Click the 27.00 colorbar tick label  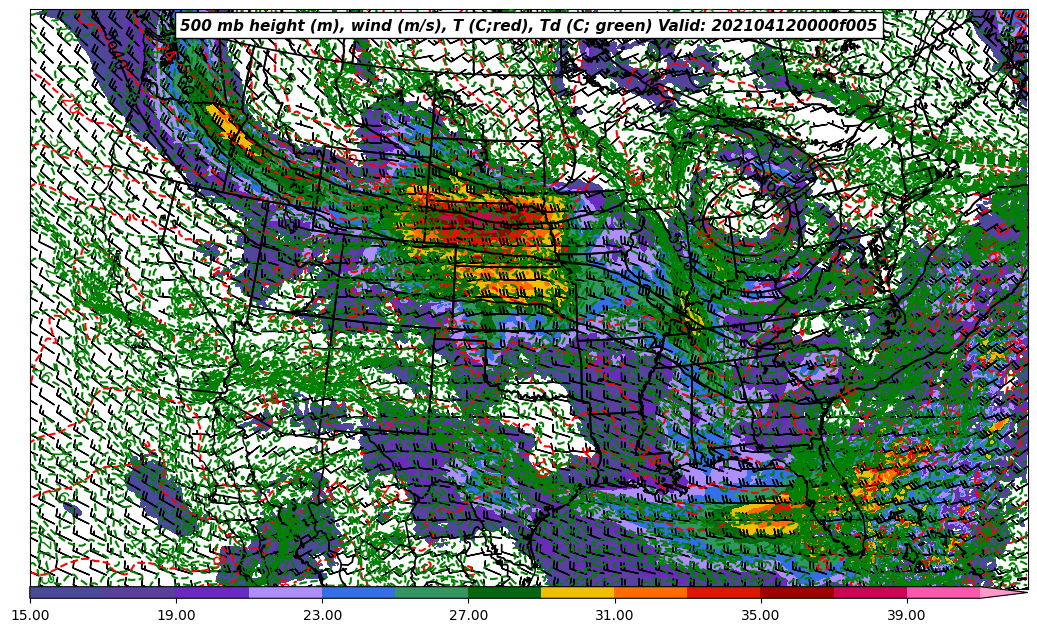point(468,615)
